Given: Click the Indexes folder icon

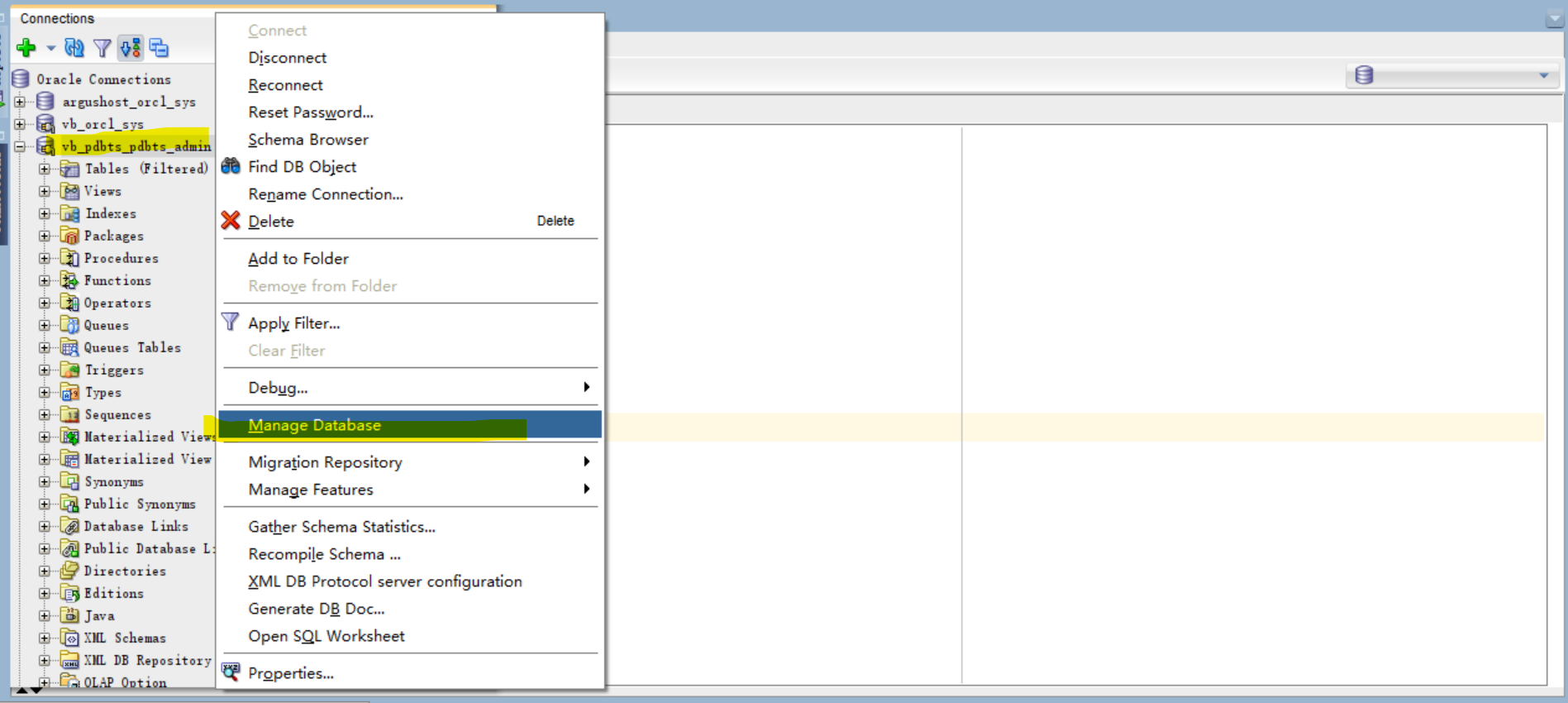Looking at the screenshot, I should pos(70,213).
